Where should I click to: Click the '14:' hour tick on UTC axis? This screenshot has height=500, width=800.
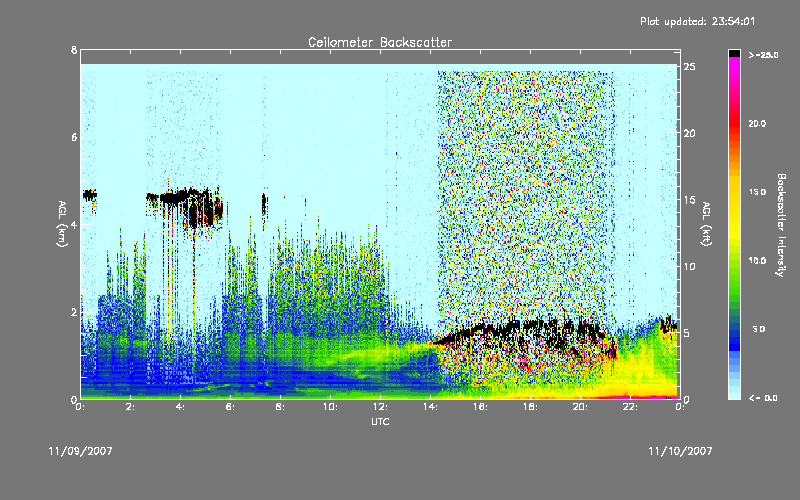coord(430,407)
